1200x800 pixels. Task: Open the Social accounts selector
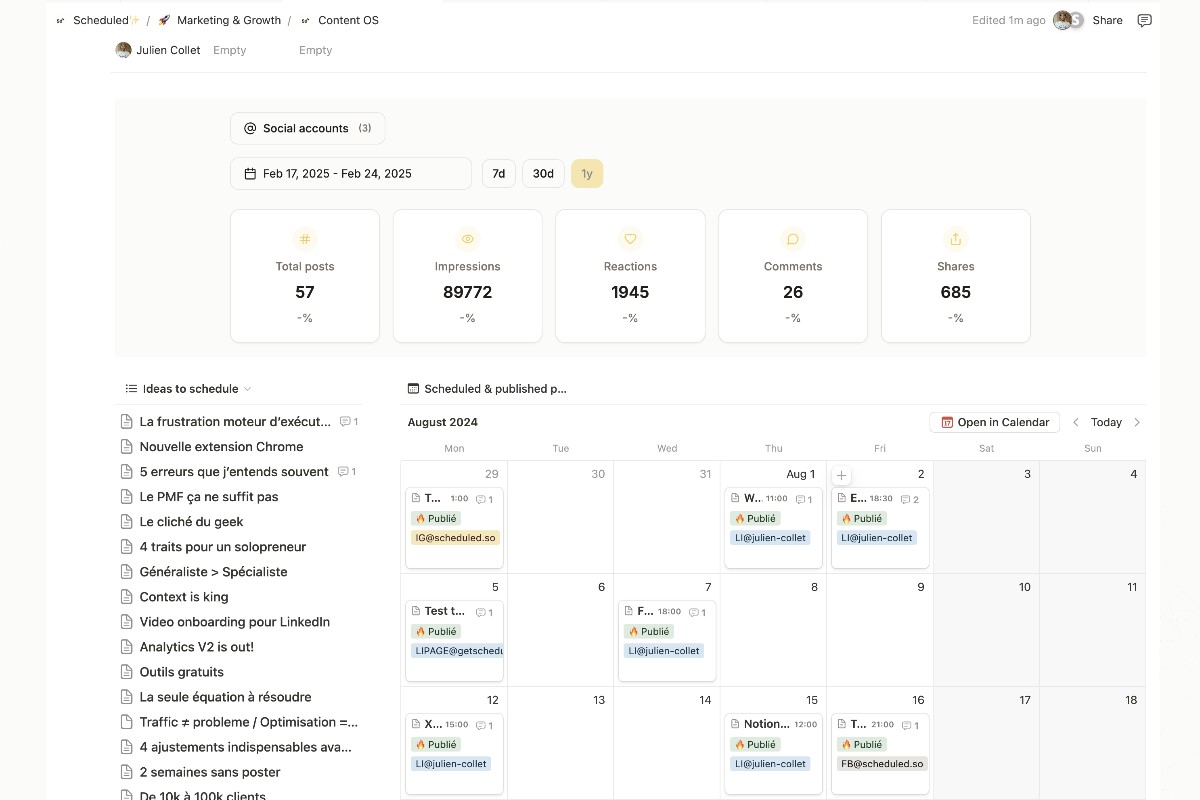307,128
